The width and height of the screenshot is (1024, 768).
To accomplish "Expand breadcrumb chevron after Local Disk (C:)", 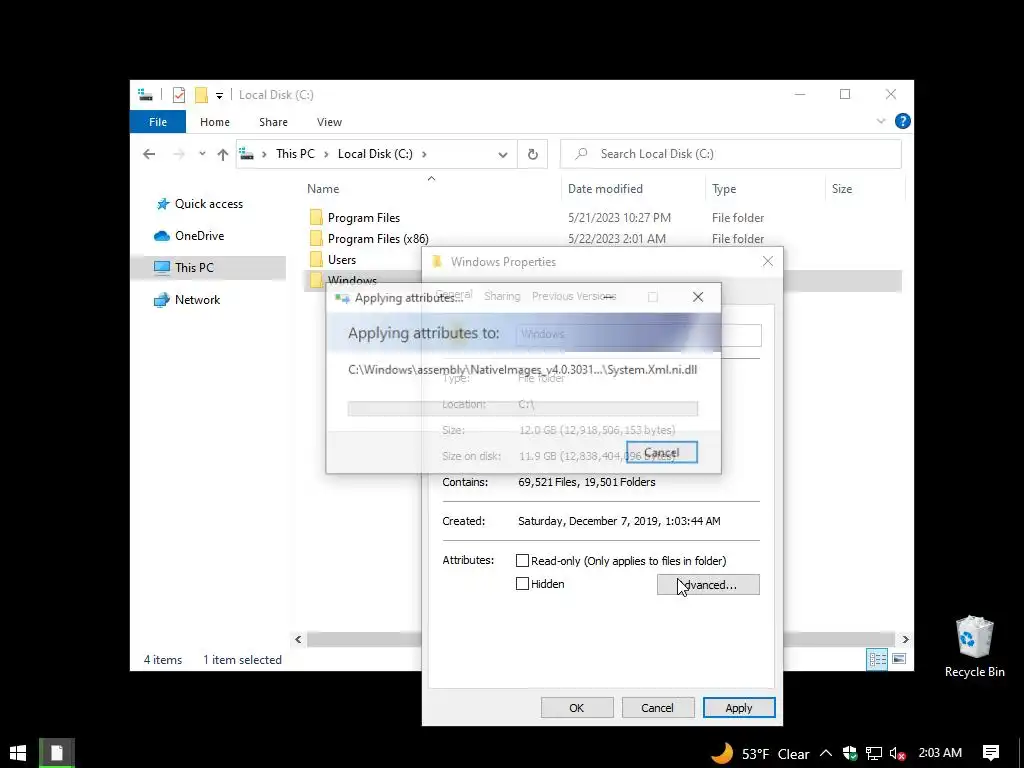I will tap(424, 154).
